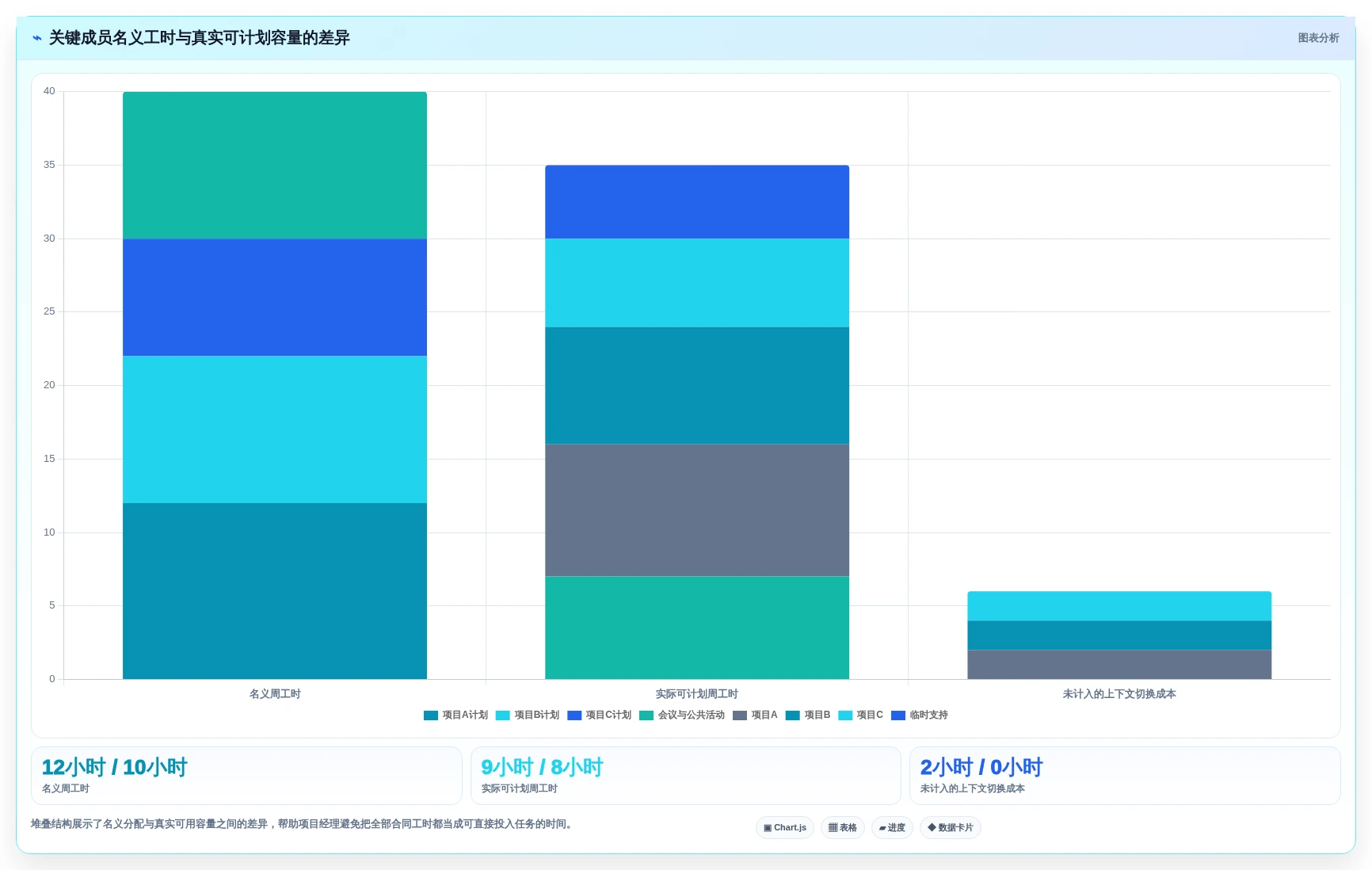The height and width of the screenshot is (870, 1372).
Task: Click the lightning icon beside the chart title
Action: click(37, 38)
